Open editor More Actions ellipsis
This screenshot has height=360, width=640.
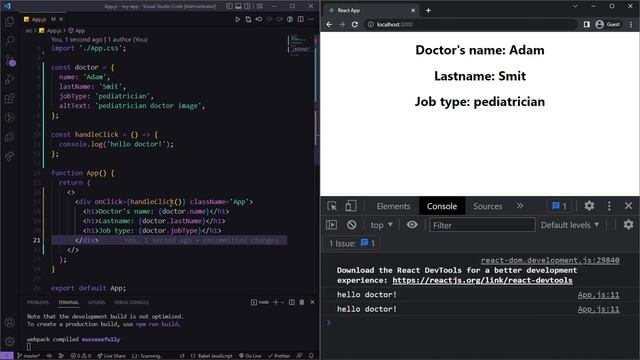pos(311,19)
